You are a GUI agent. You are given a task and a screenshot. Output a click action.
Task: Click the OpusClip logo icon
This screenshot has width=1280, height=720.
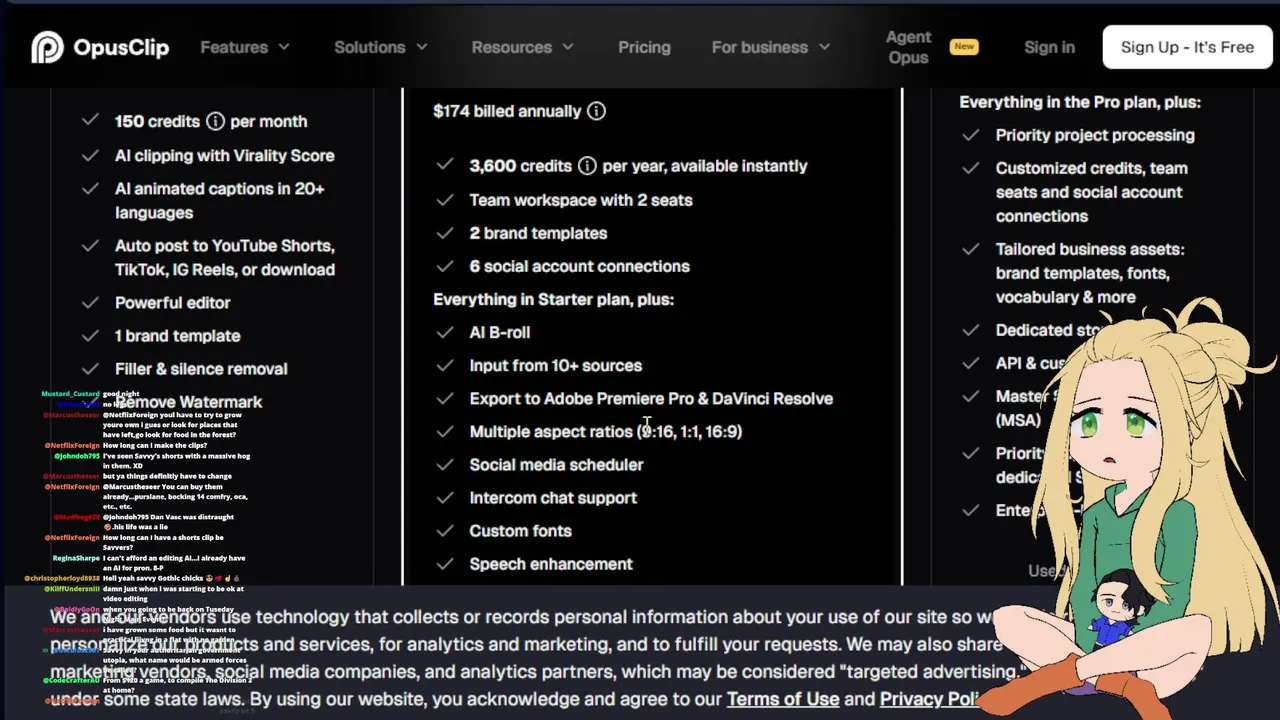47,47
